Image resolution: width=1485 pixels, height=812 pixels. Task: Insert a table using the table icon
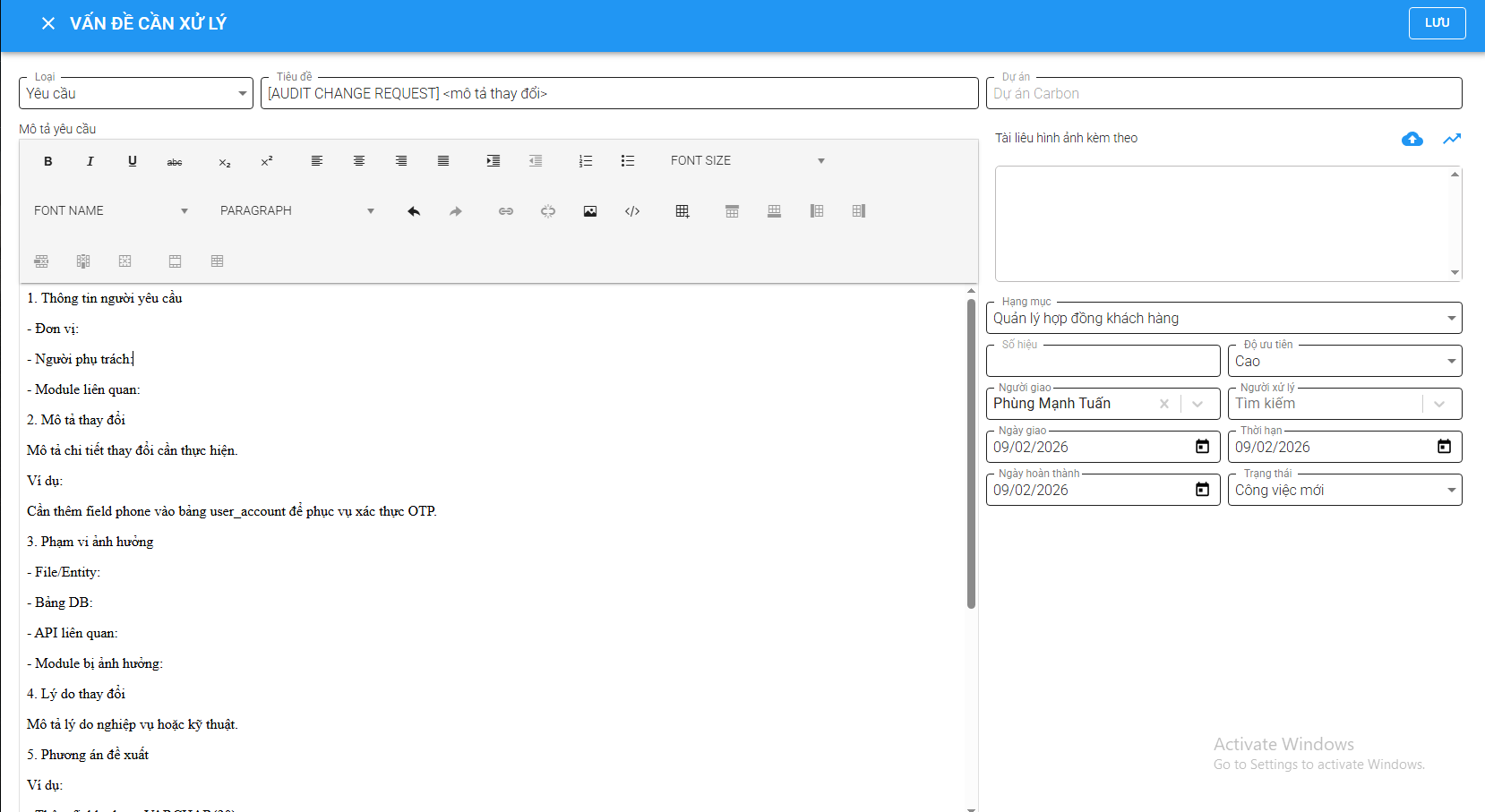coord(682,211)
